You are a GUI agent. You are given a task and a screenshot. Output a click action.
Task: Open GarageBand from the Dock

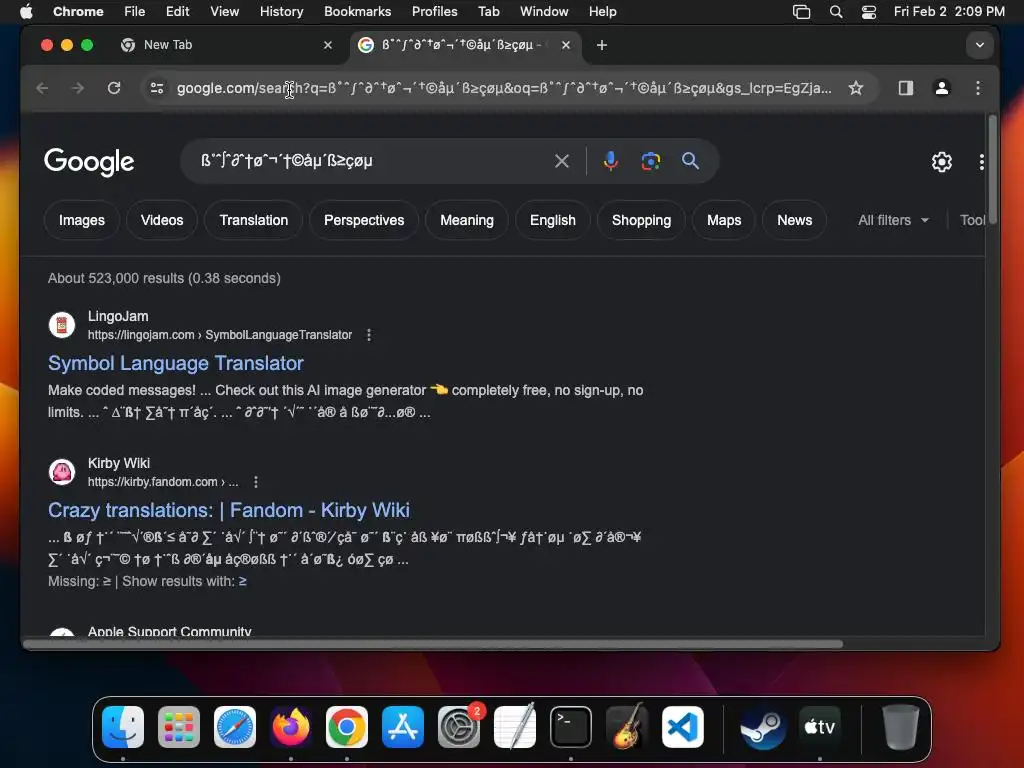point(627,726)
